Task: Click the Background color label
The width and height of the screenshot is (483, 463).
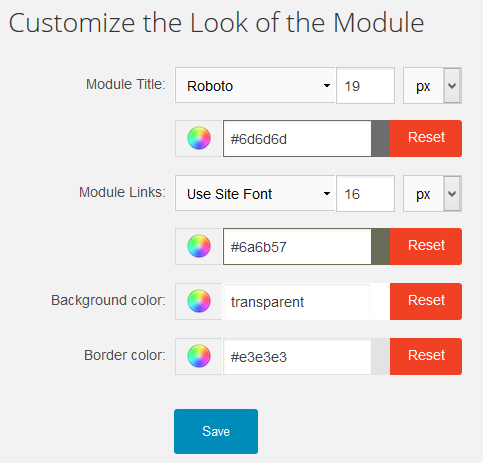Action: point(108,300)
